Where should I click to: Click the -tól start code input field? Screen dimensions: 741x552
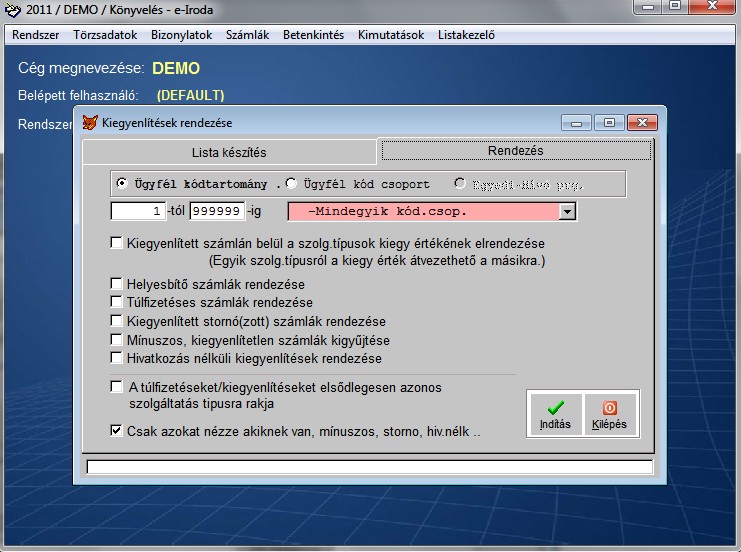[x=138, y=212]
